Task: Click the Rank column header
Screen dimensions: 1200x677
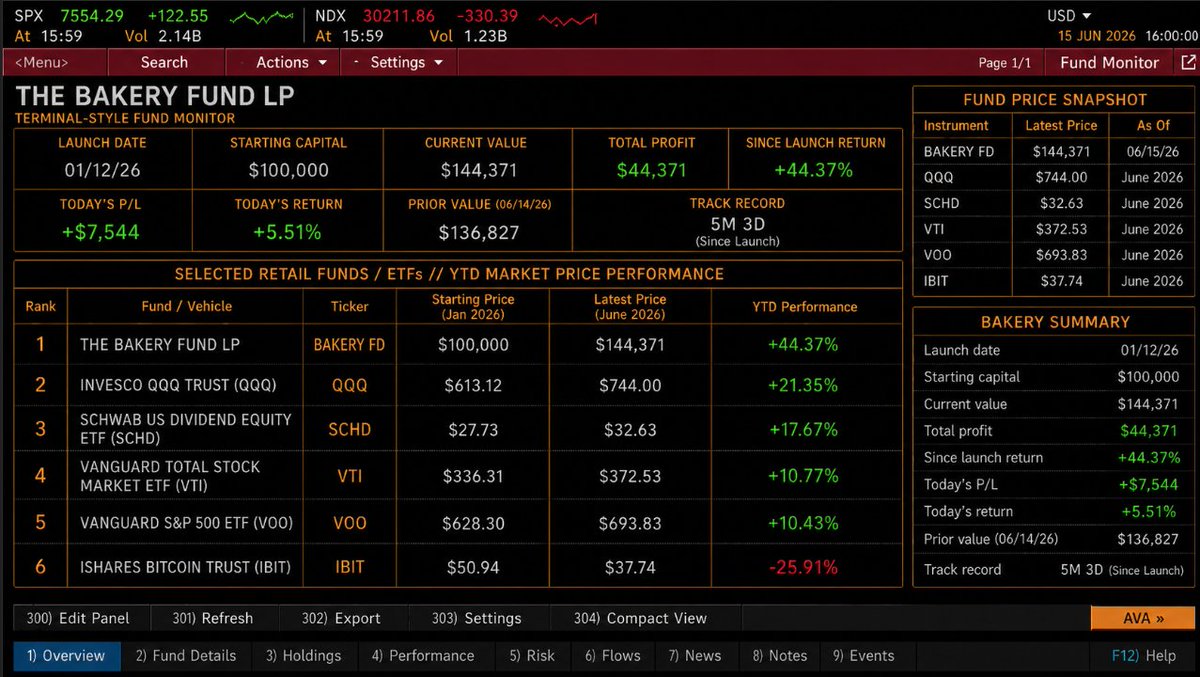Action: [x=41, y=306]
